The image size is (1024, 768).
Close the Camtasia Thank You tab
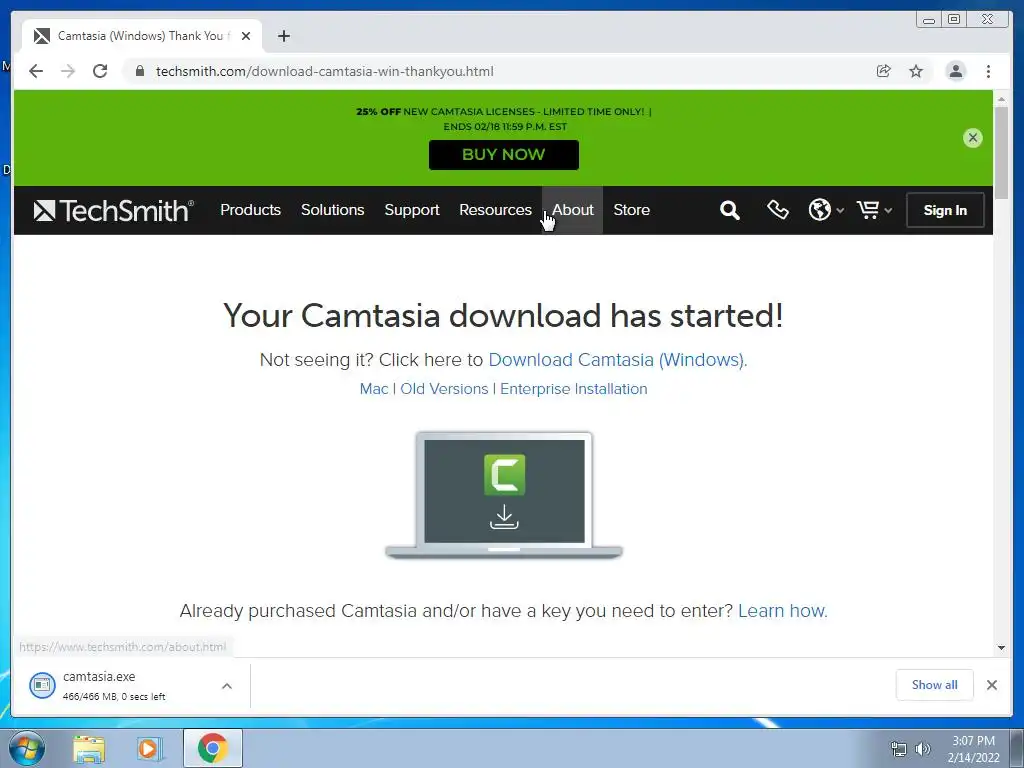(246, 36)
